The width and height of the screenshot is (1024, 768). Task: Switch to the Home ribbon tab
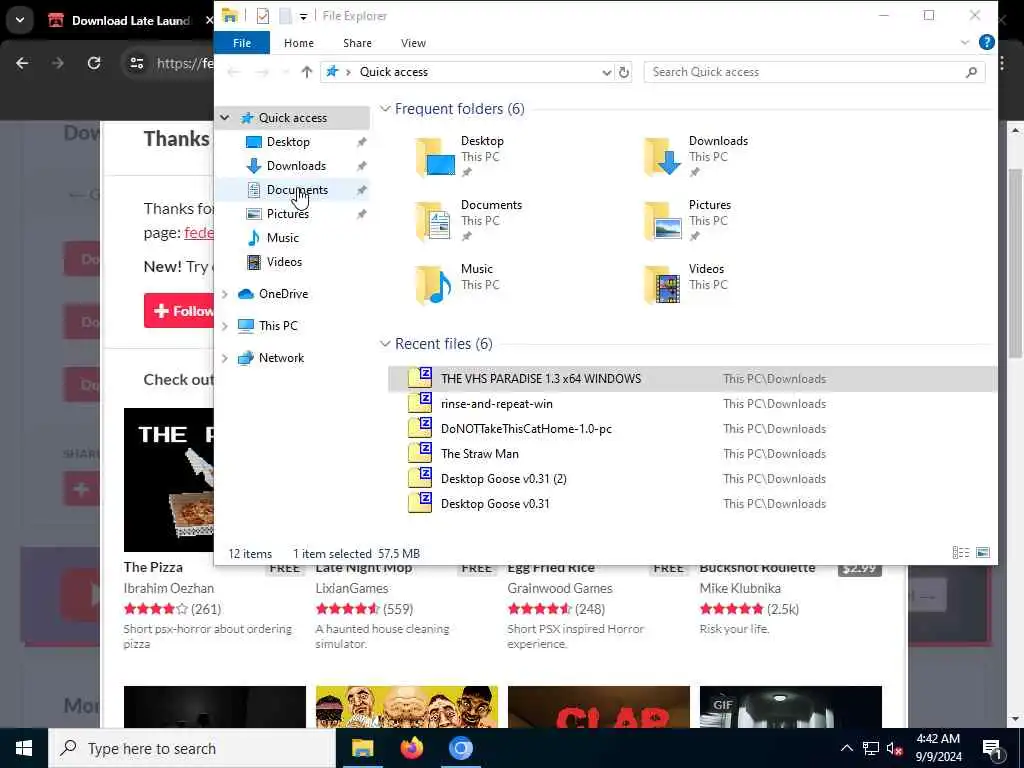[x=298, y=43]
